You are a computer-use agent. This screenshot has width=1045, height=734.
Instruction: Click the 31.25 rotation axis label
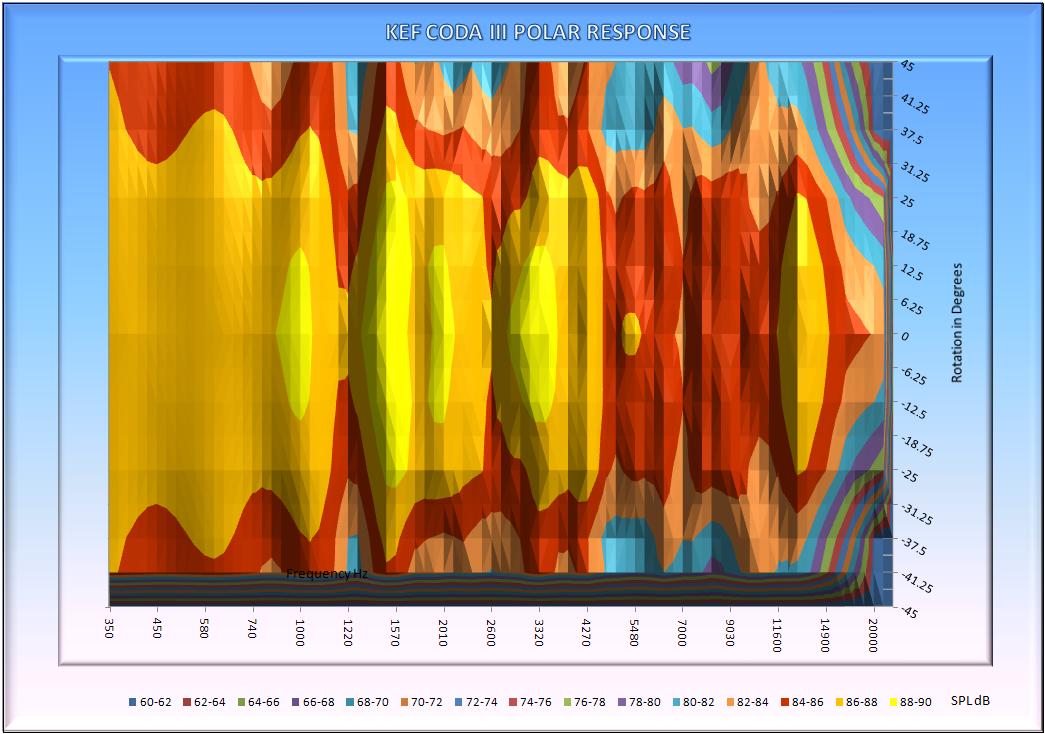[x=916, y=173]
